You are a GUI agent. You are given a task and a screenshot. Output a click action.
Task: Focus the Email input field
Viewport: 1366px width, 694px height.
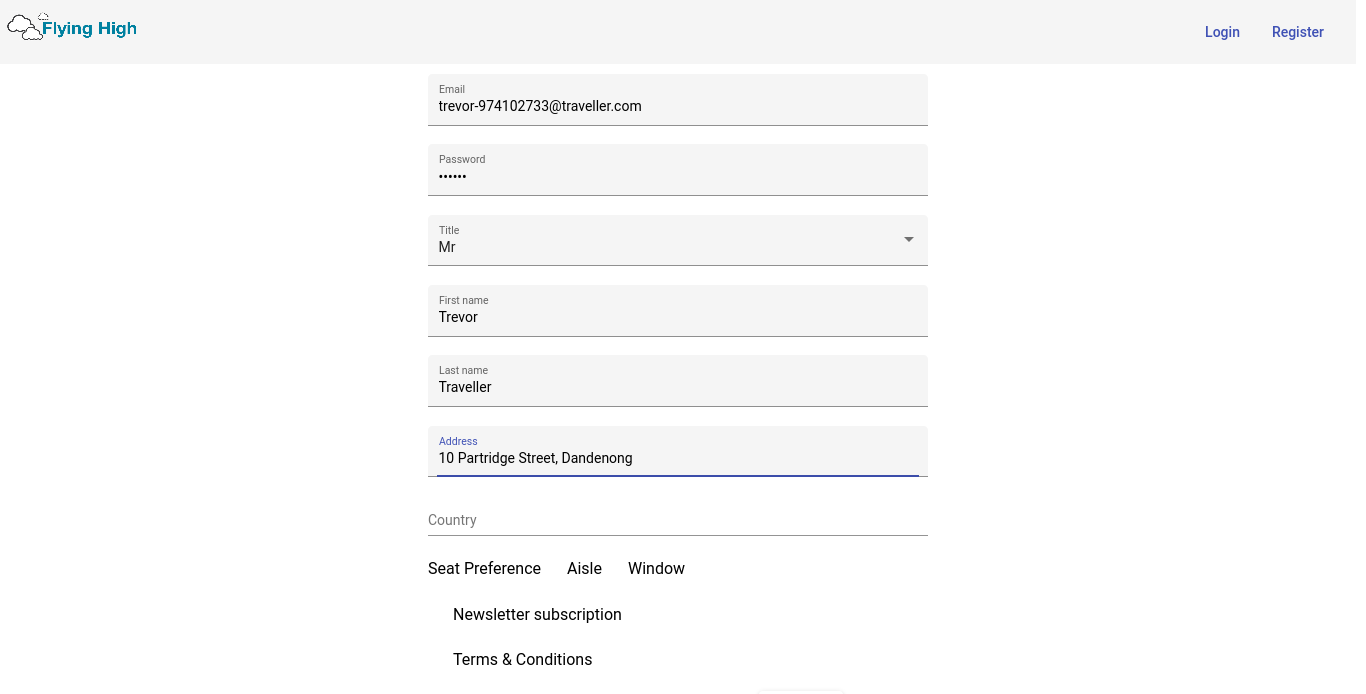point(677,106)
